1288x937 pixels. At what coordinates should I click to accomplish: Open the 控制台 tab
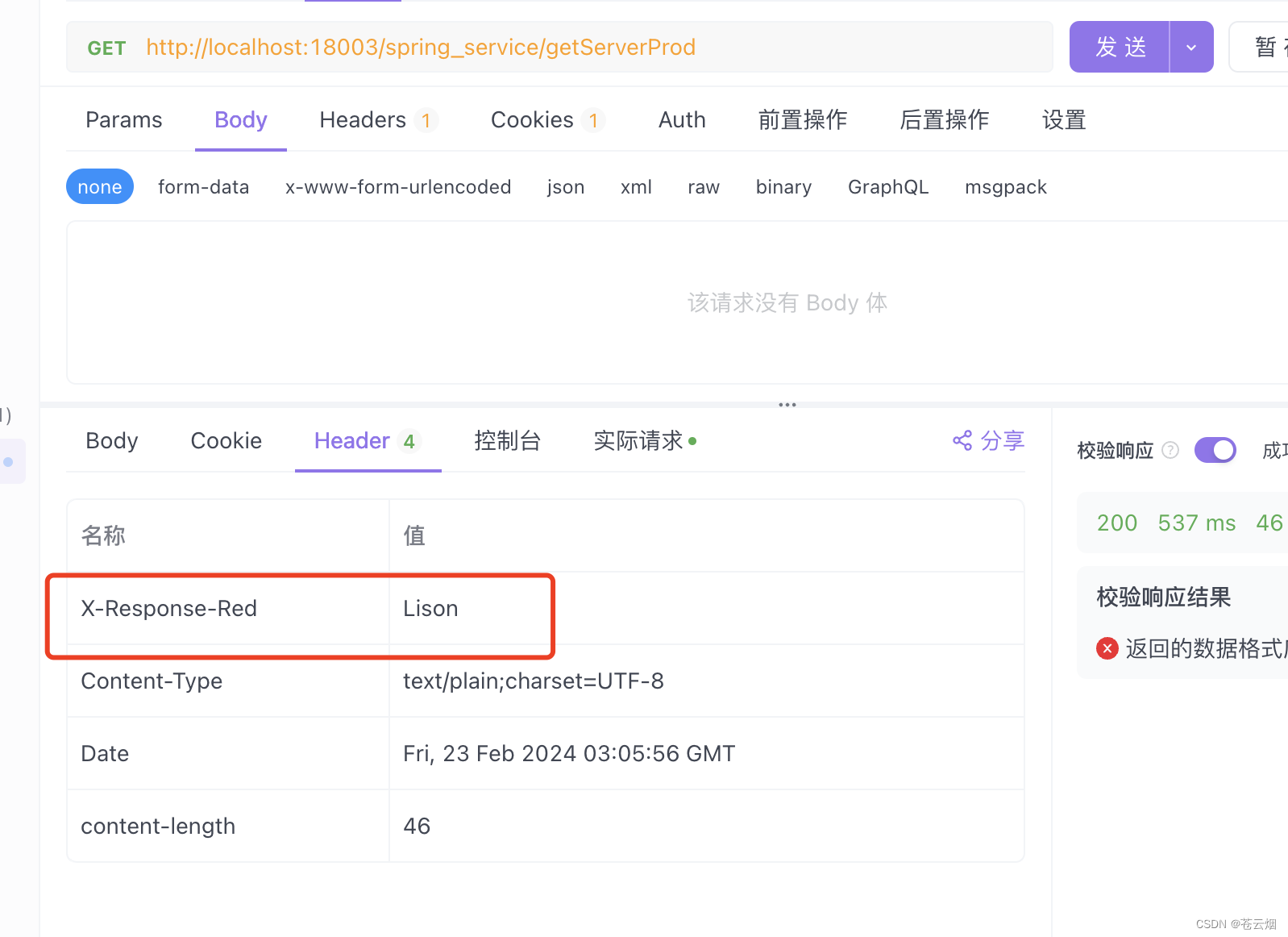[x=508, y=440]
